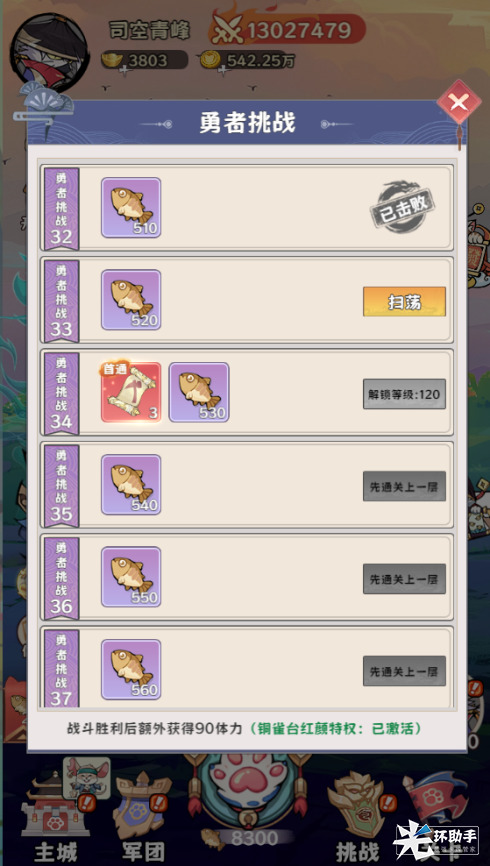
Task: Select the fish reward icon labeled 540
Action: [131, 485]
